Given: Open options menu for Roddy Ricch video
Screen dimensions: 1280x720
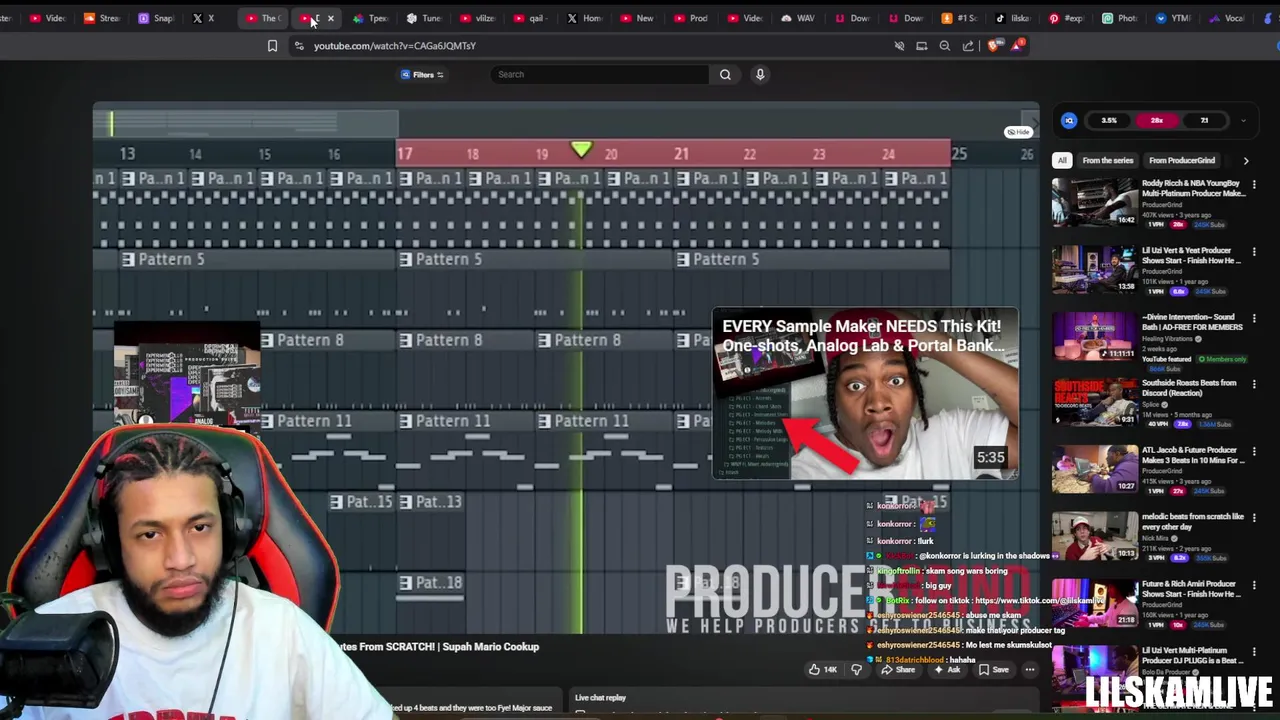Looking at the screenshot, I should coord(1254,185).
